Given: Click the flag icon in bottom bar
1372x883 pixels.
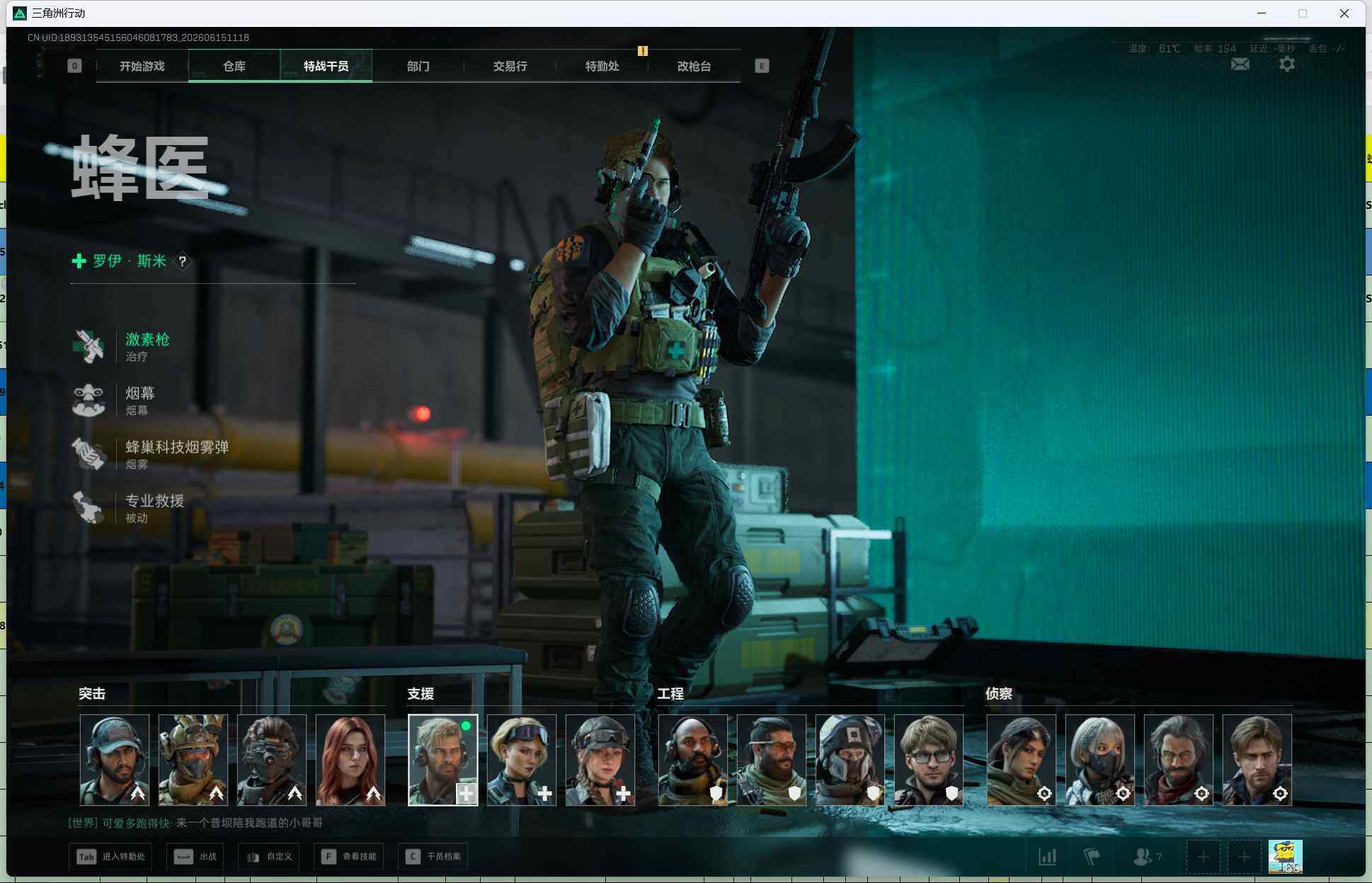Looking at the screenshot, I should 1092,857.
